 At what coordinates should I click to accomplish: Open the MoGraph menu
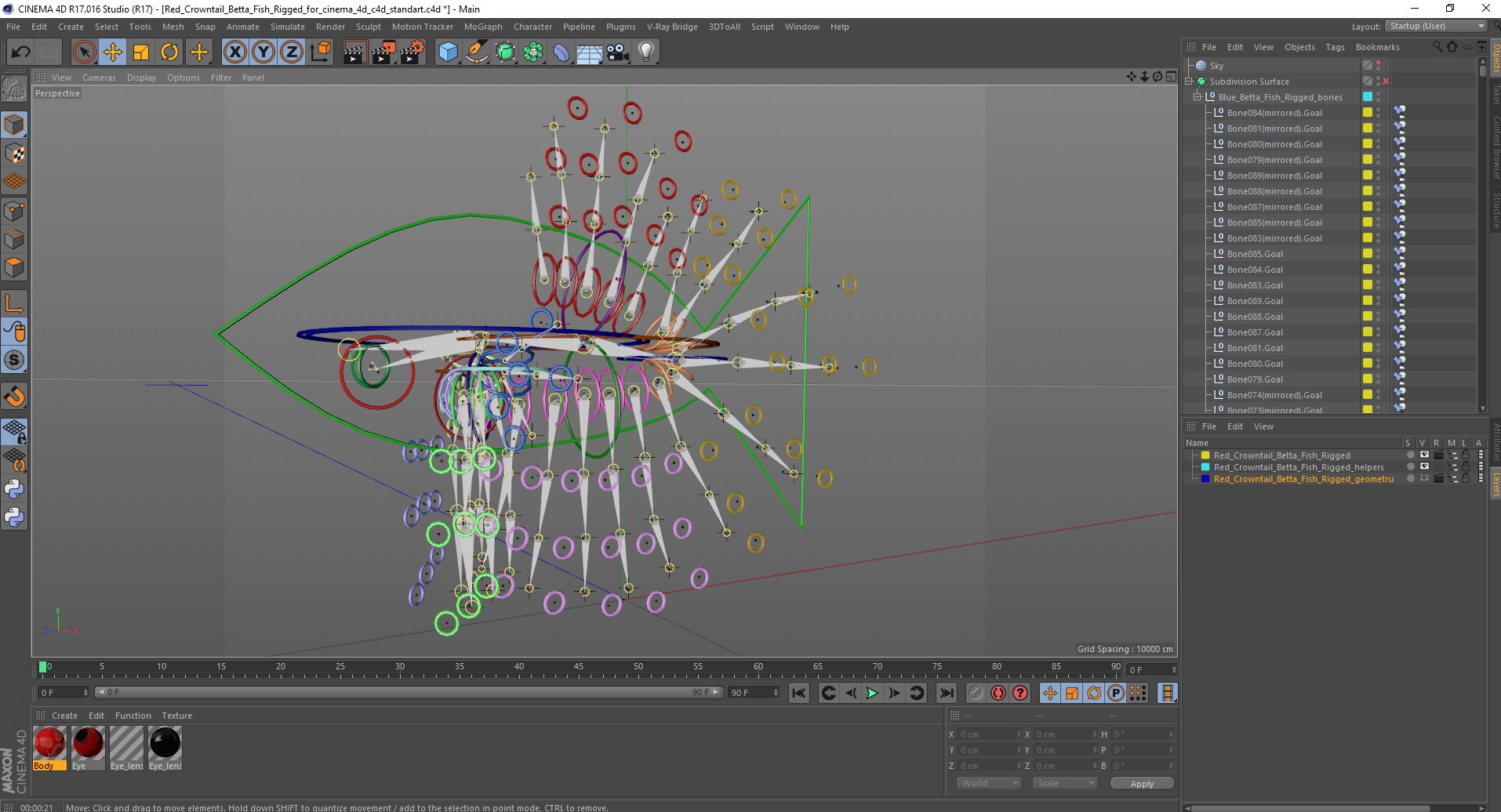[x=483, y=27]
